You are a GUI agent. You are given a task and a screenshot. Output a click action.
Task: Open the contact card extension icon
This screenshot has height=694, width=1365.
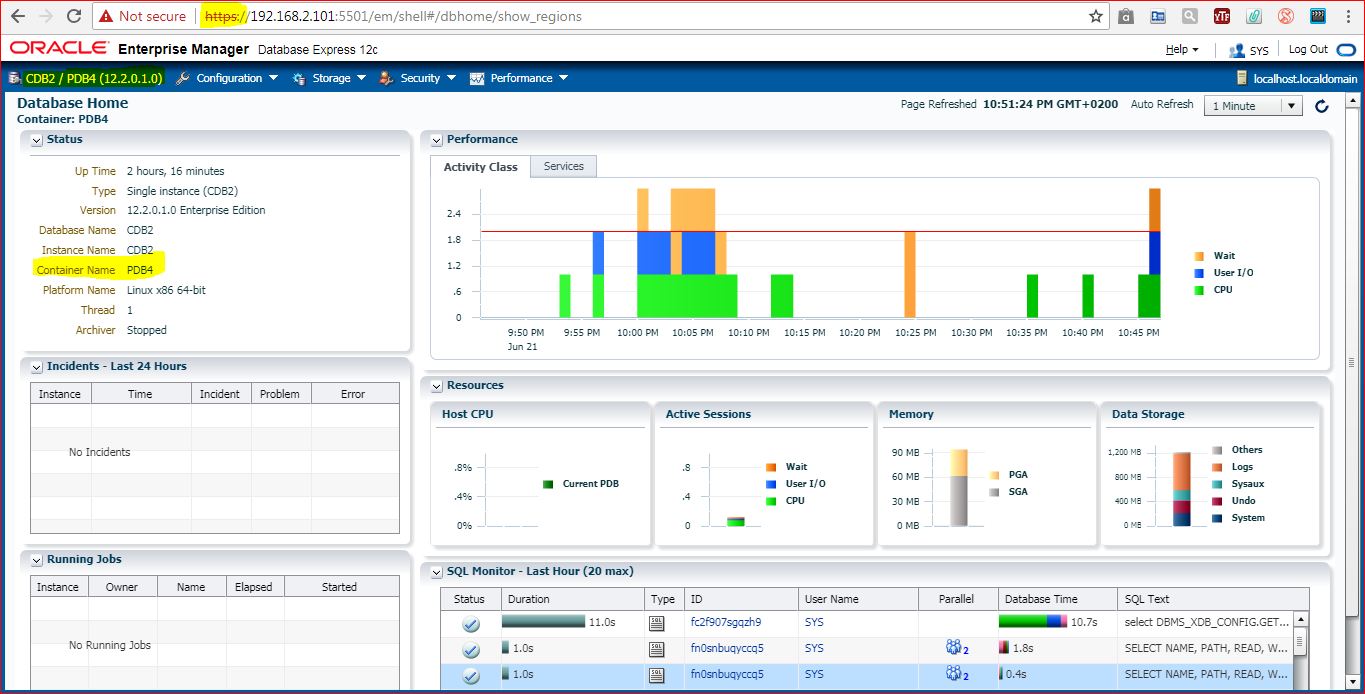[1158, 16]
